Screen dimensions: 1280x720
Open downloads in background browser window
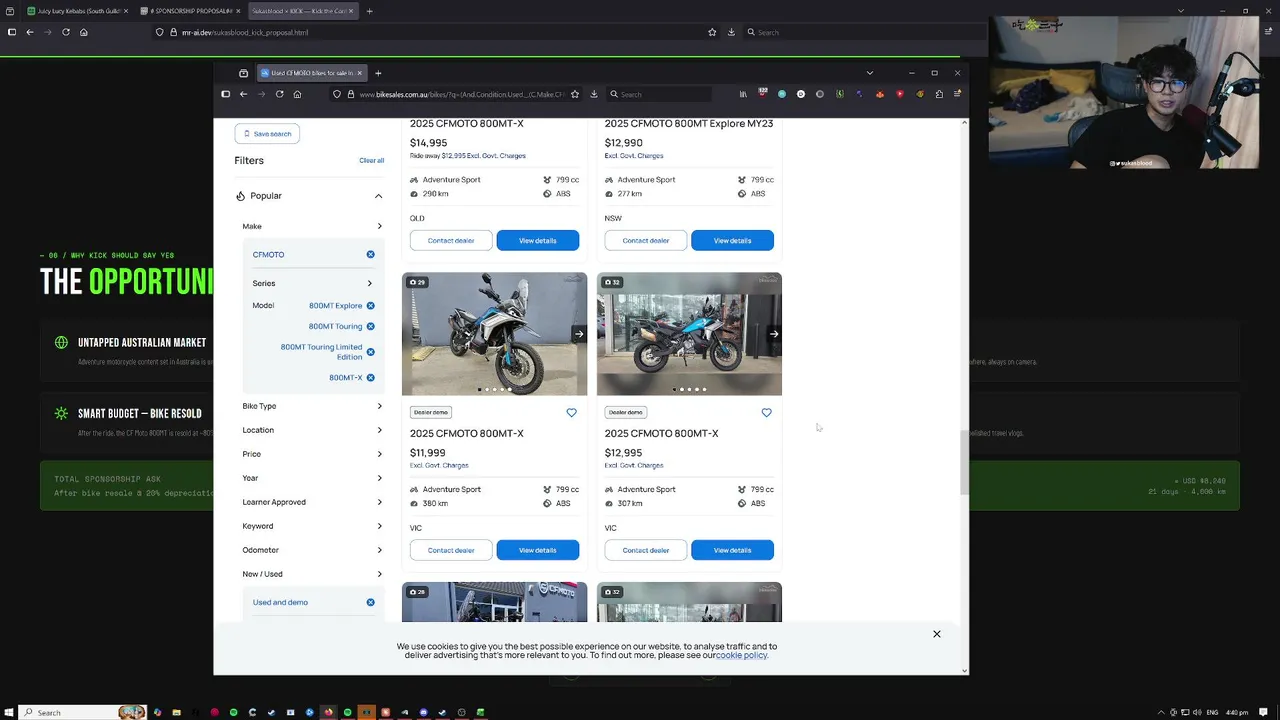coord(731,32)
